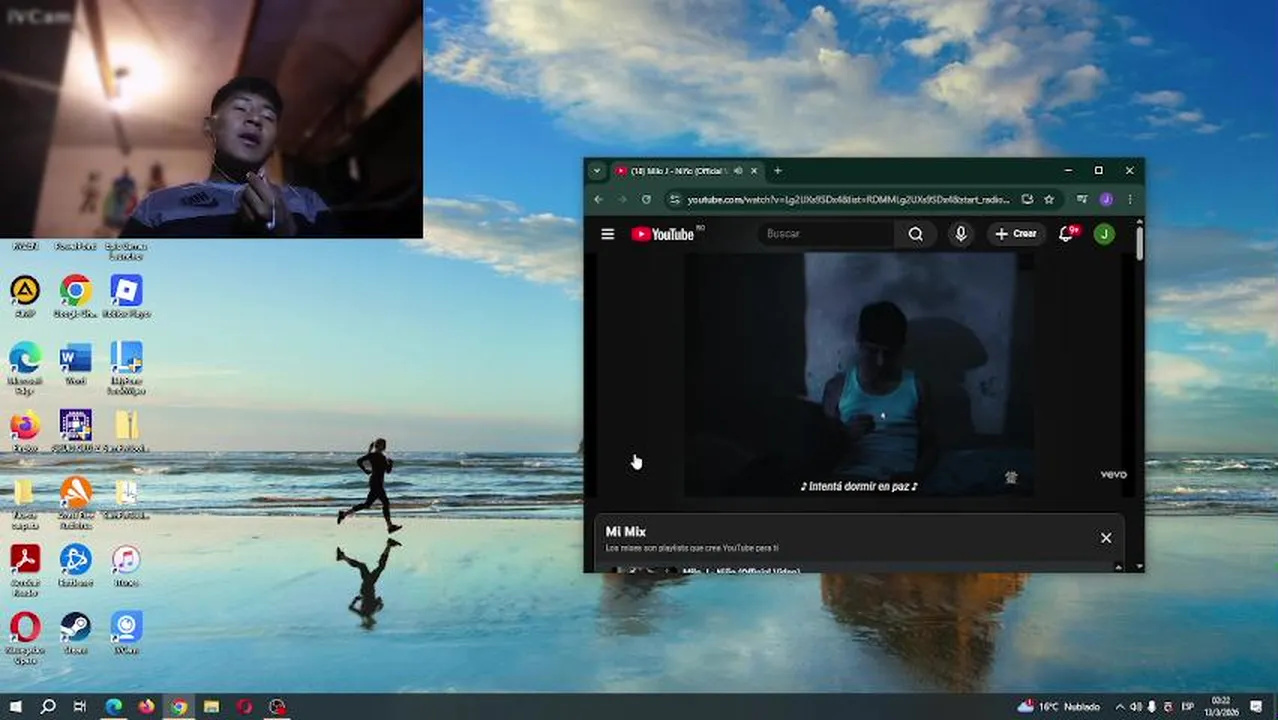Open Avast Free Antivirus desktop shortcut

75,502
